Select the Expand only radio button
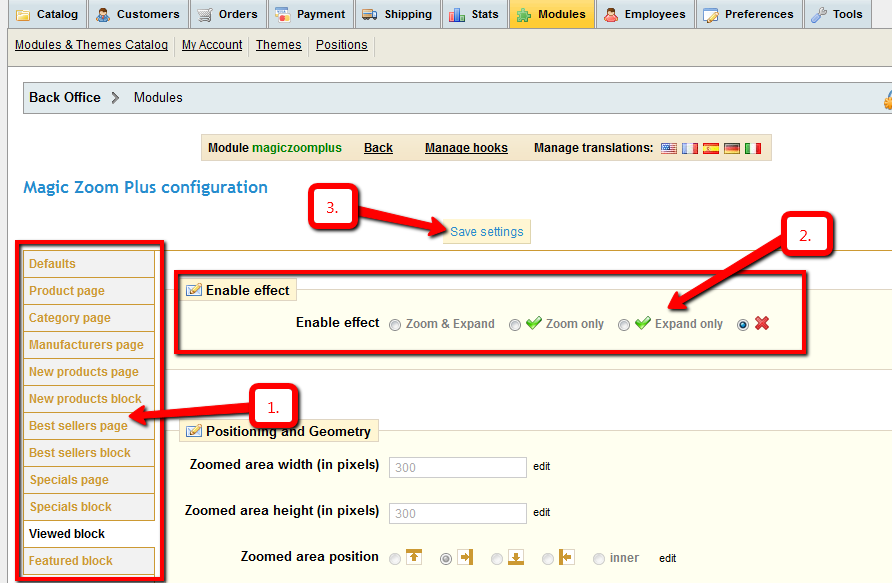This screenshot has height=583, width=892. click(624, 325)
